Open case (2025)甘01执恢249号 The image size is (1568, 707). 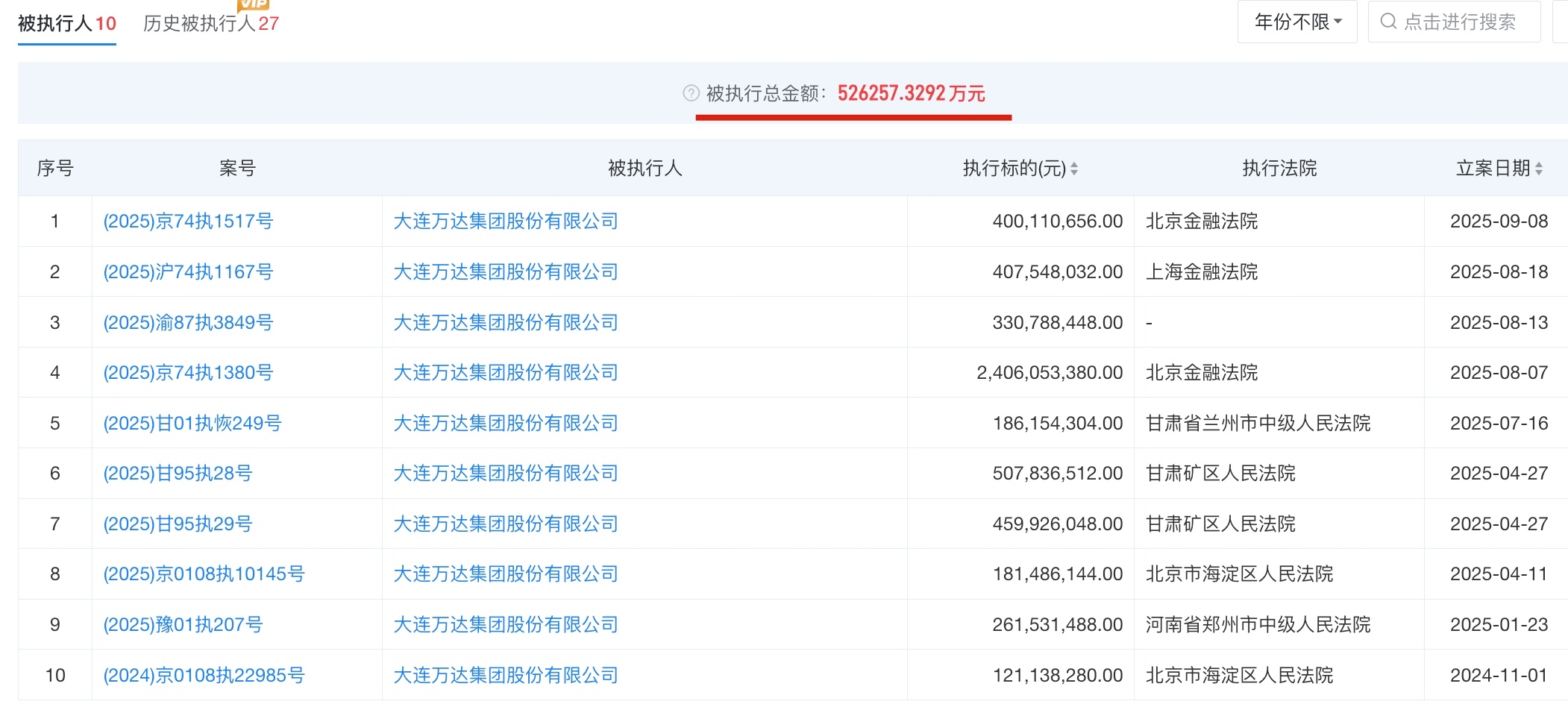click(192, 424)
